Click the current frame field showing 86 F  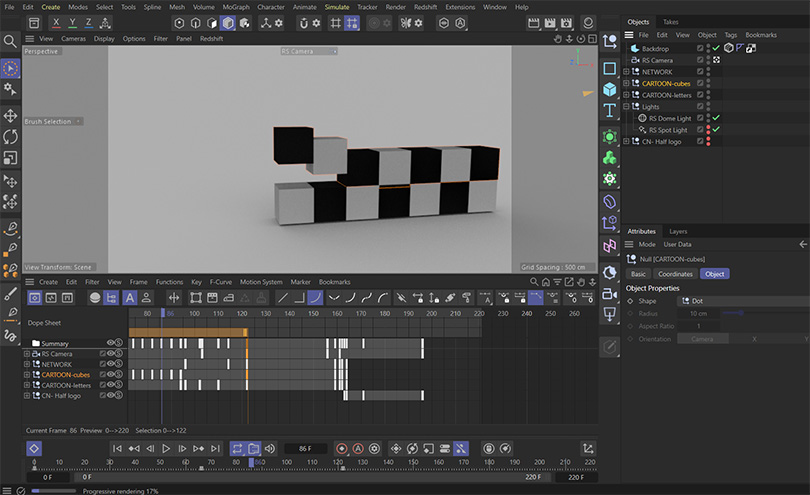[305, 449]
